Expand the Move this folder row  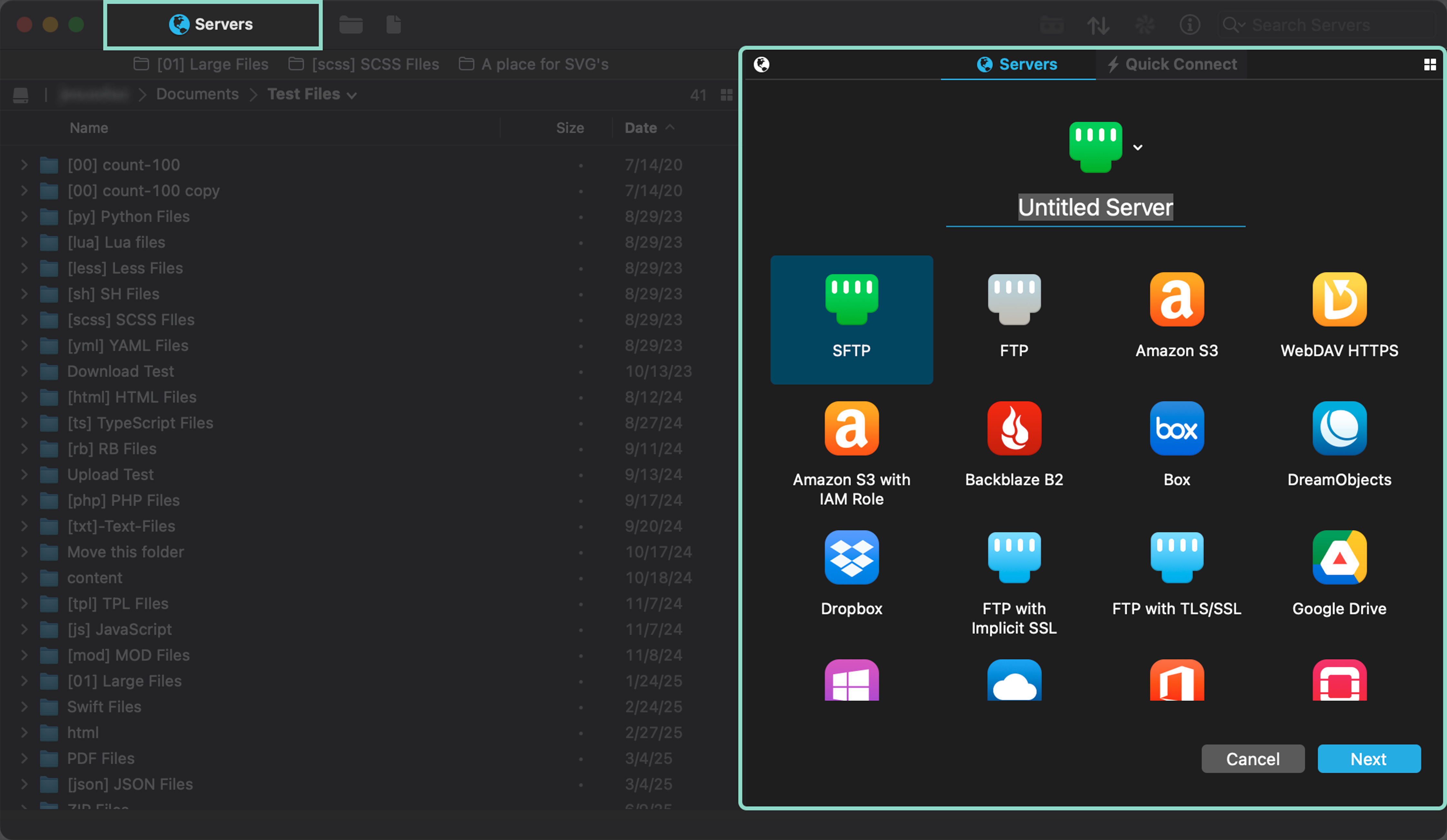[24, 552]
